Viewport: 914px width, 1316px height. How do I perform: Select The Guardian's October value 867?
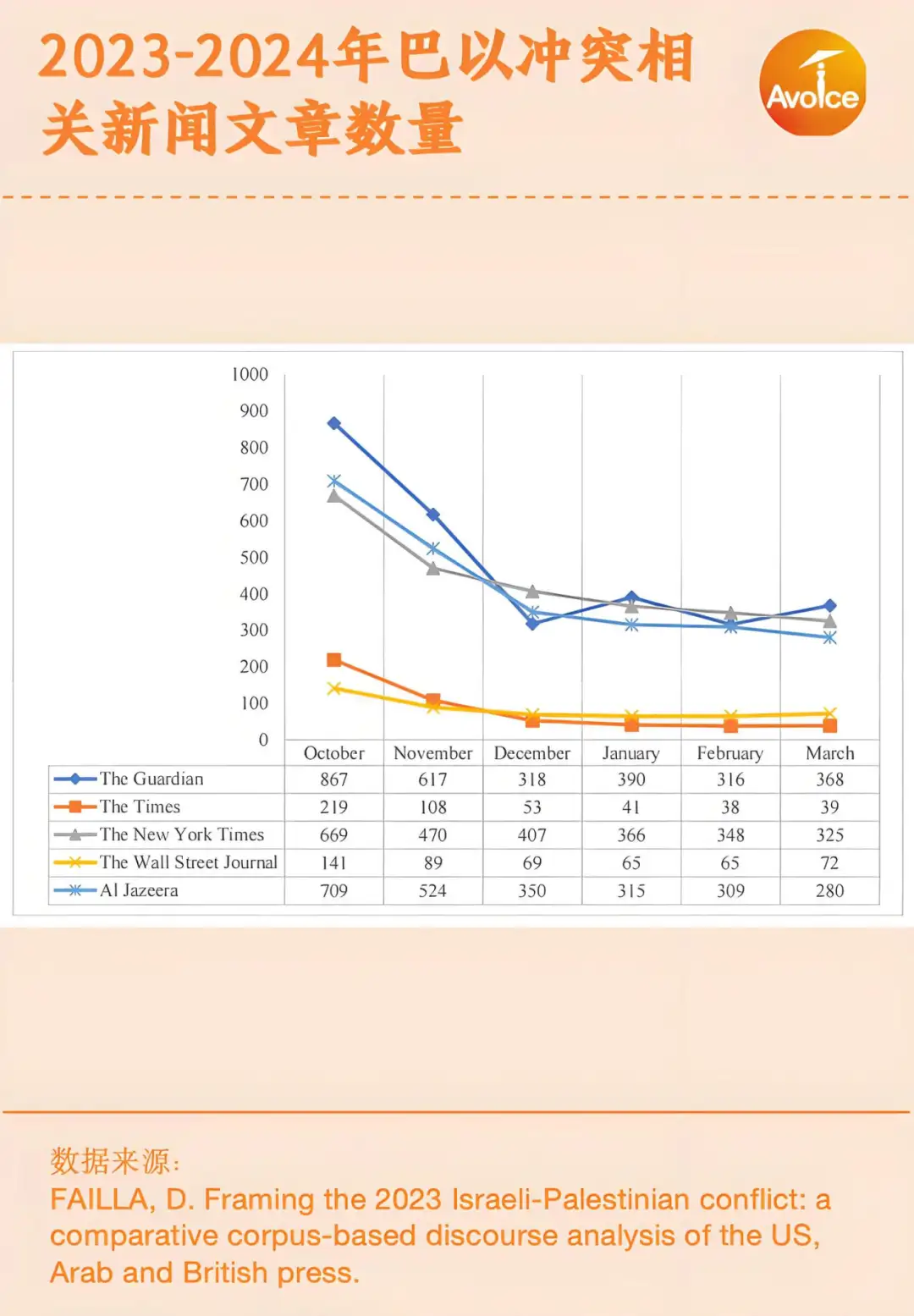[334, 779]
